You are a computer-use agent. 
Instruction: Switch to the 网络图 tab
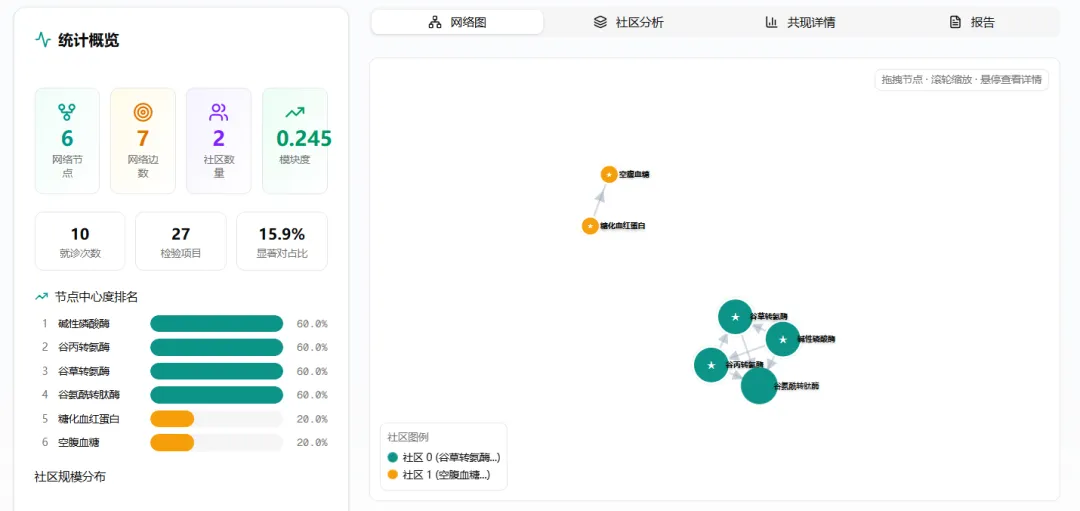[x=457, y=22]
